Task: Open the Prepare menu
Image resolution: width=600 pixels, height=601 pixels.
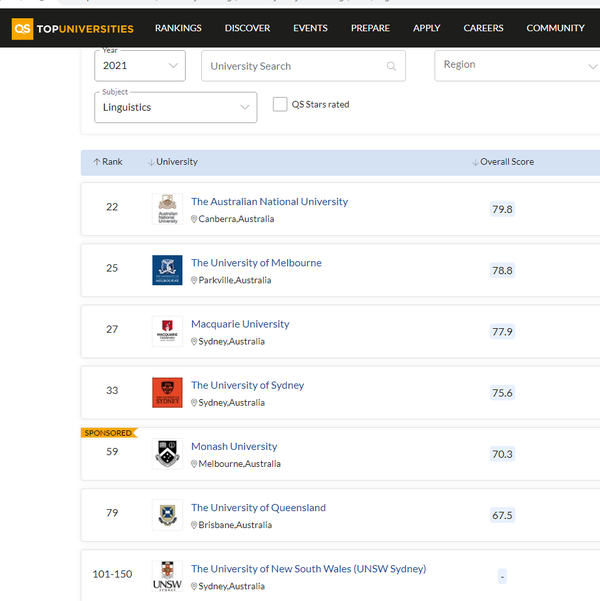Action: pos(370,28)
